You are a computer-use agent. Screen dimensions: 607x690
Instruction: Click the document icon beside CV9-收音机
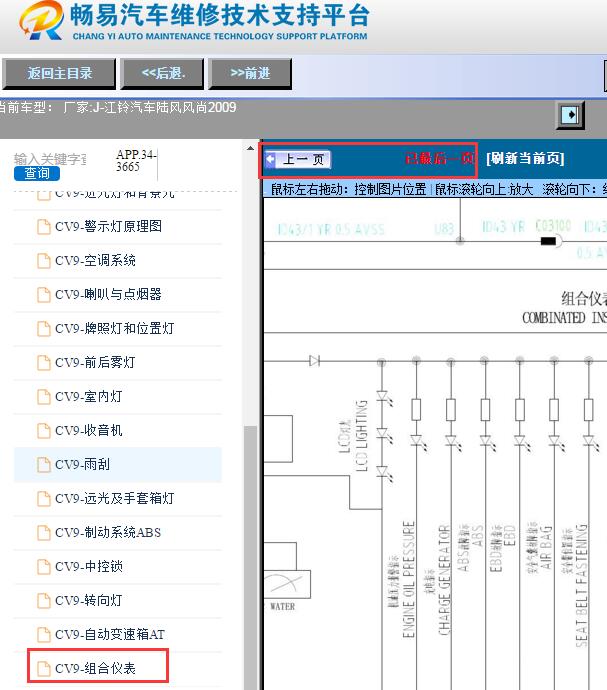pyautogui.click(x=43, y=430)
